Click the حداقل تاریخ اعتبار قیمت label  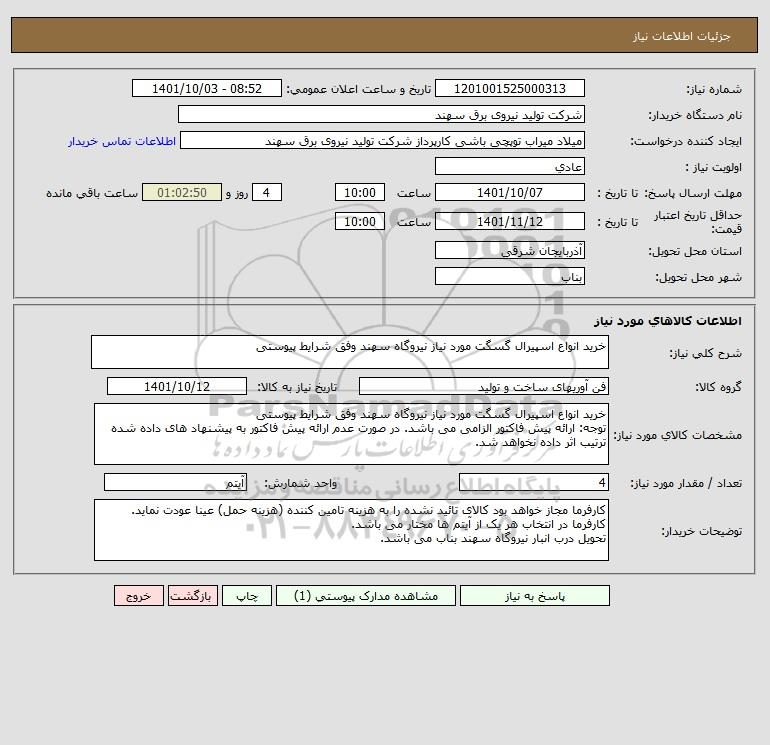click(x=698, y=222)
